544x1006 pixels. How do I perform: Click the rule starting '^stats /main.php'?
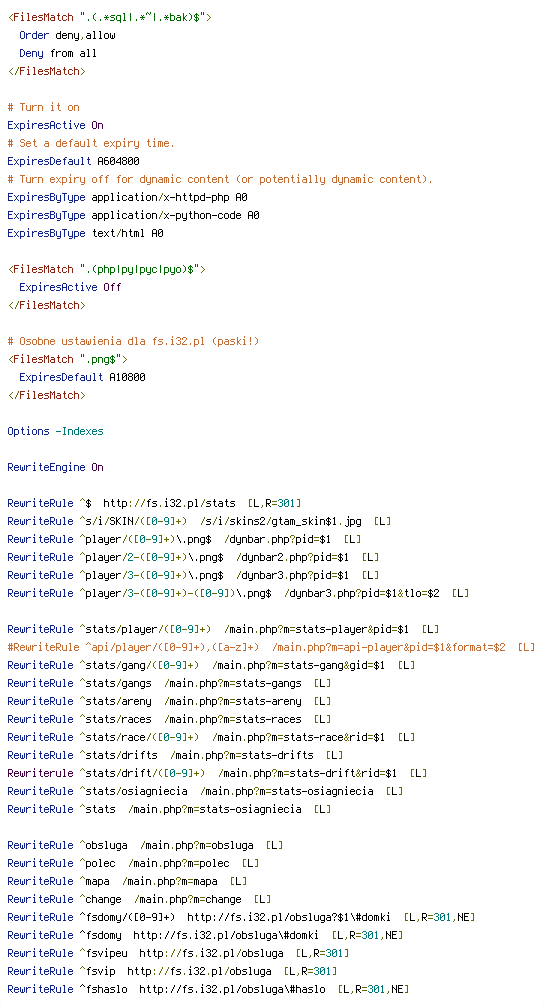coord(169,808)
